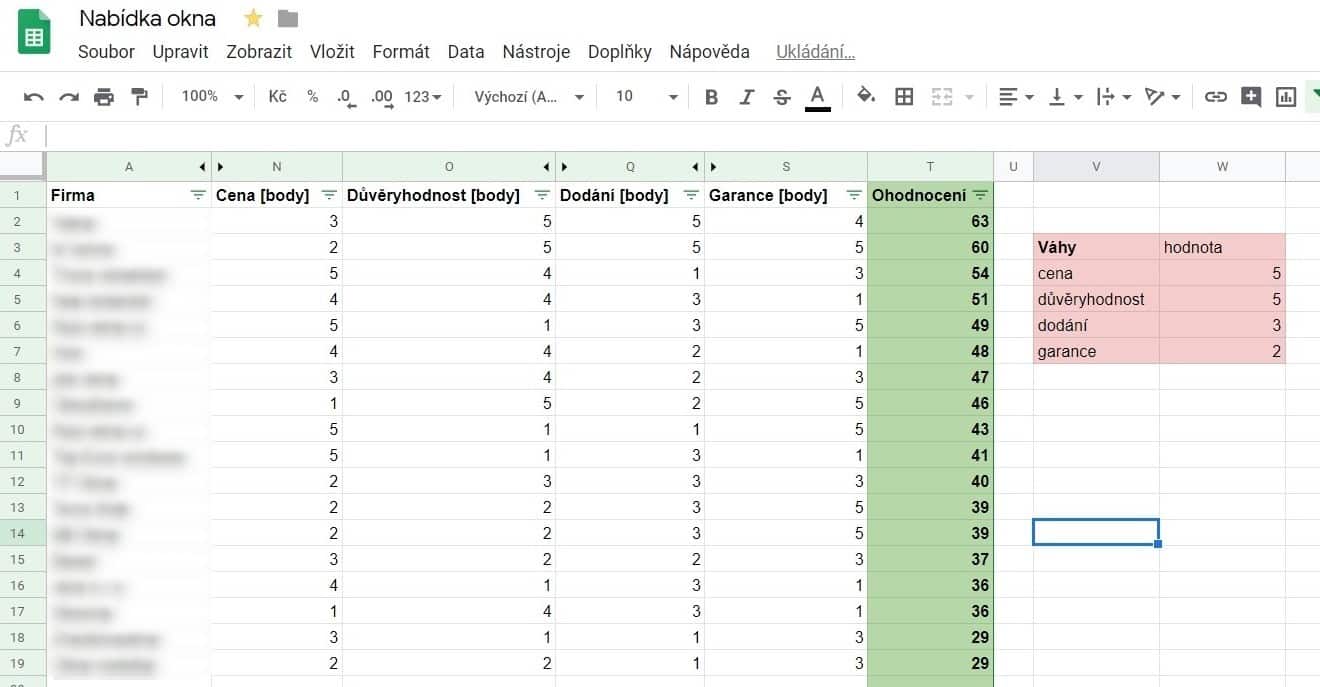Toggle strikethrough formatting

(x=782, y=97)
